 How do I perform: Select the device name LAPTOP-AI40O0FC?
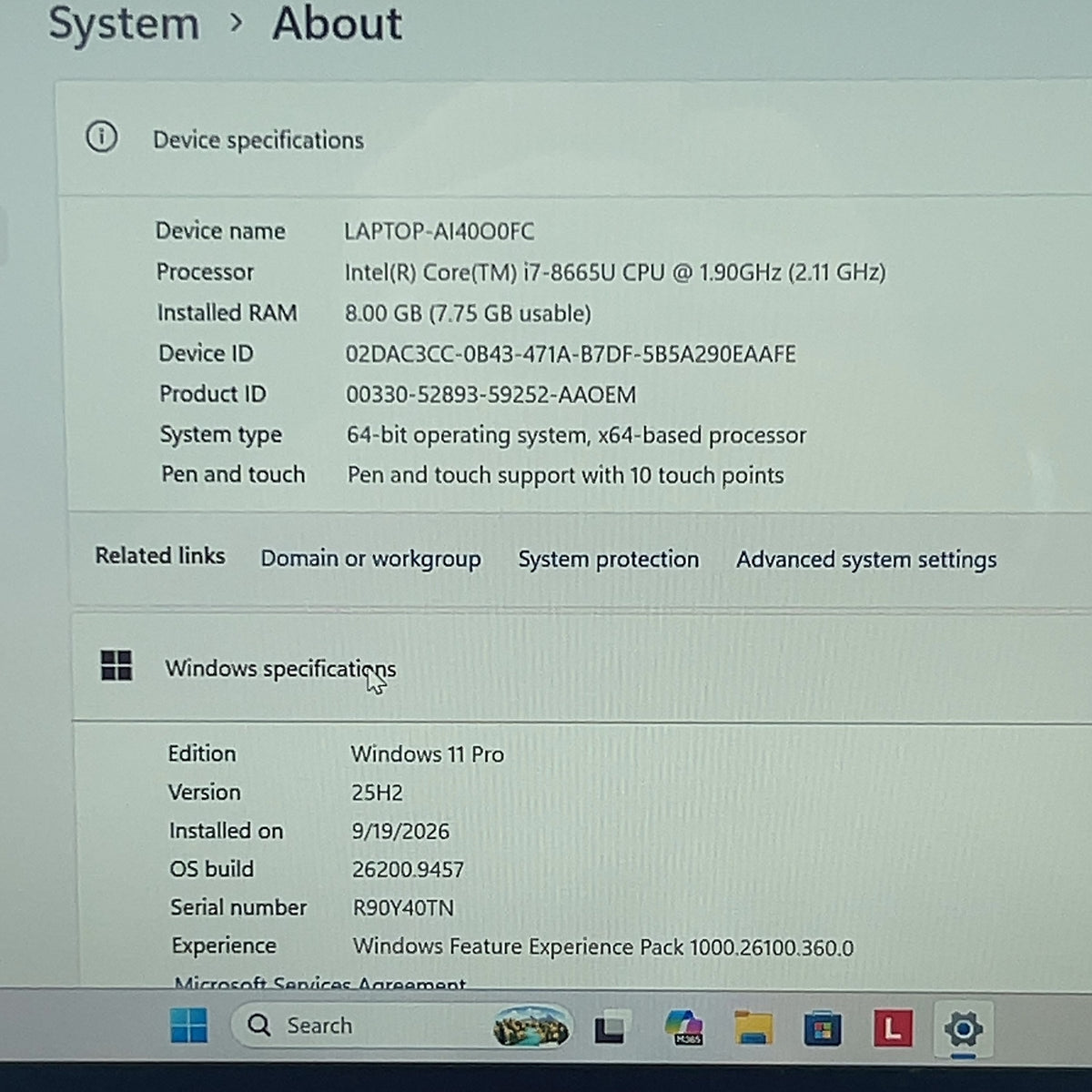coord(440,231)
